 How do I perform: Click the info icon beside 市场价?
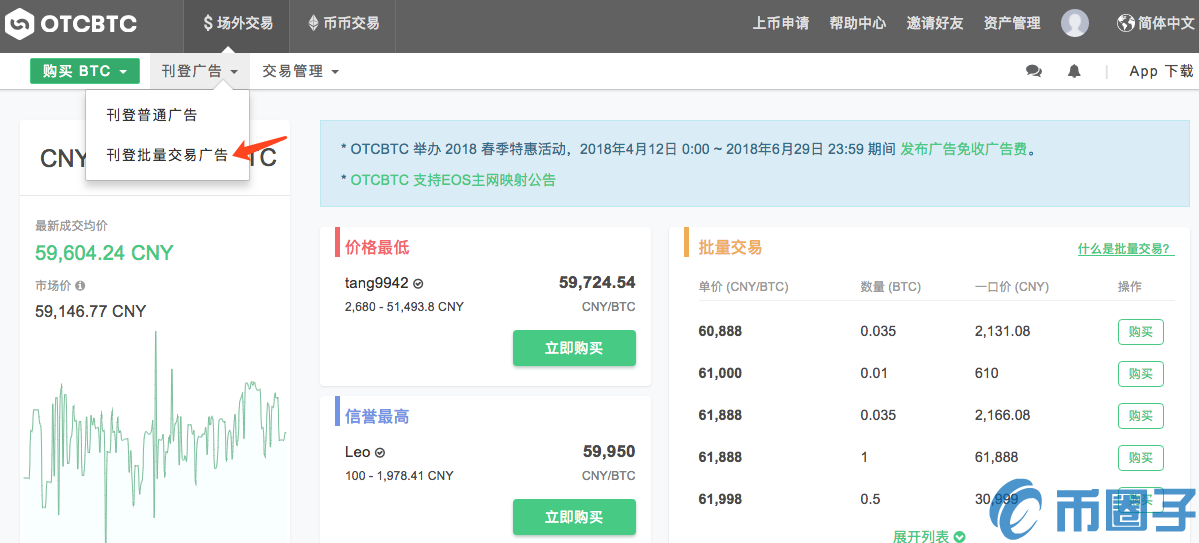(x=80, y=286)
